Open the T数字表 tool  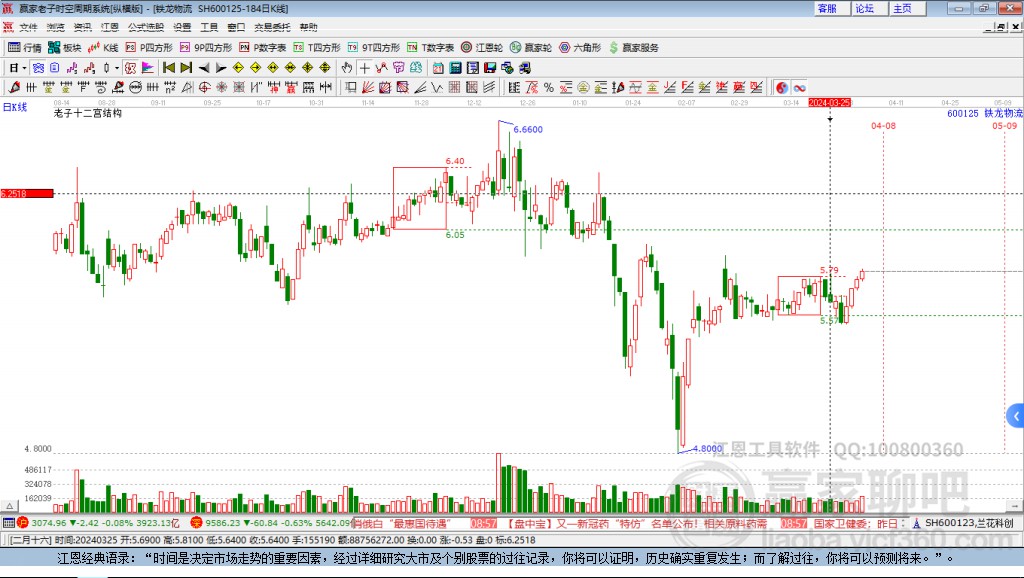click(430, 47)
